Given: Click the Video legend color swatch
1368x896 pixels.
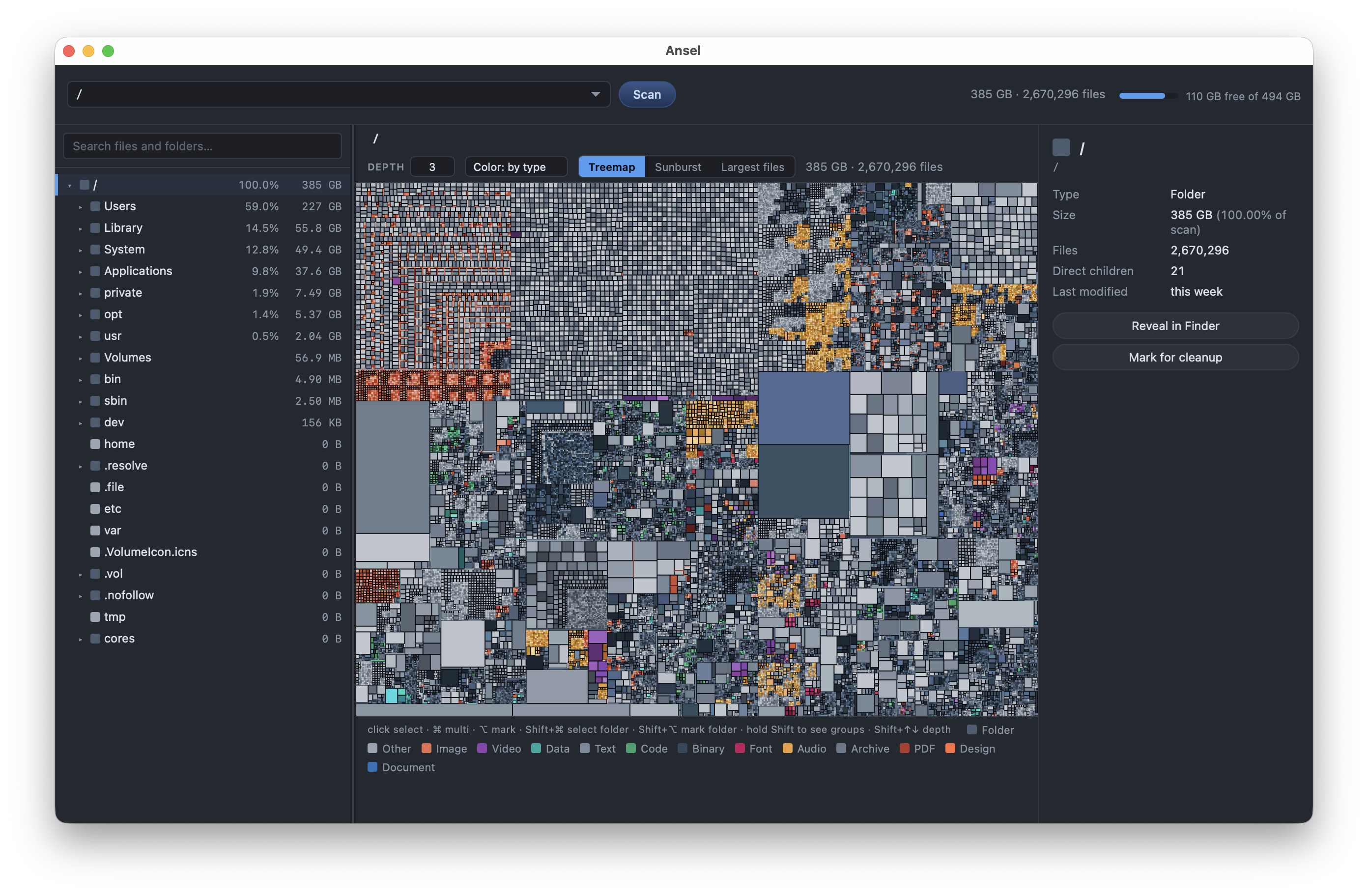Looking at the screenshot, I should [x=482, y=748].
